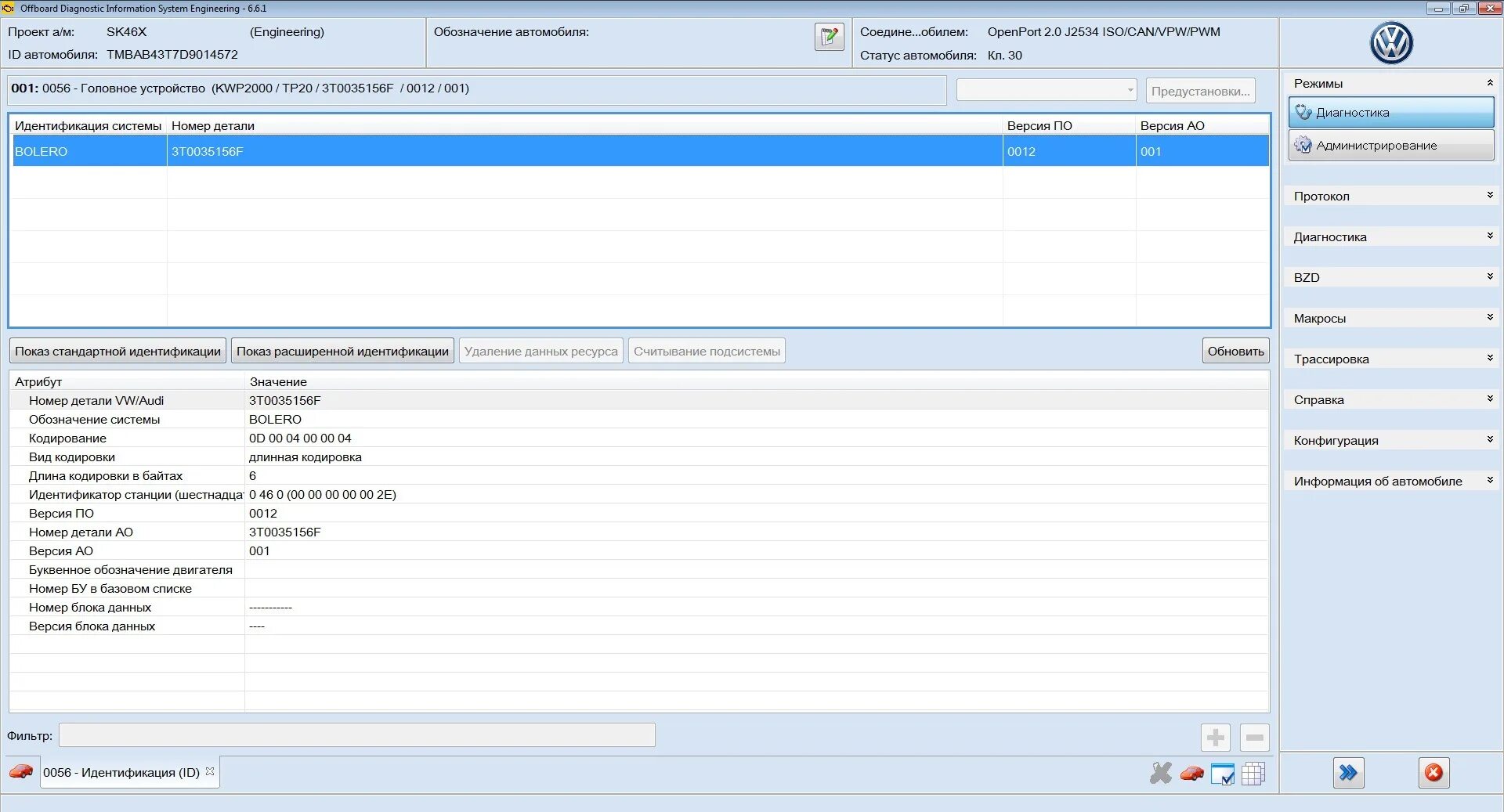Click Версия АО column header
This screenshot has height=812, width=1504.
coord(1202,125)
